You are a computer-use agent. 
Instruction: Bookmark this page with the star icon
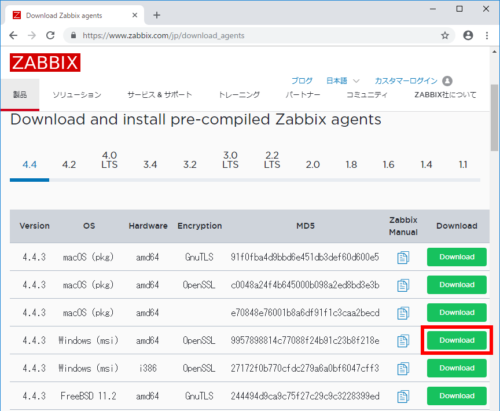tap(445, 35)
